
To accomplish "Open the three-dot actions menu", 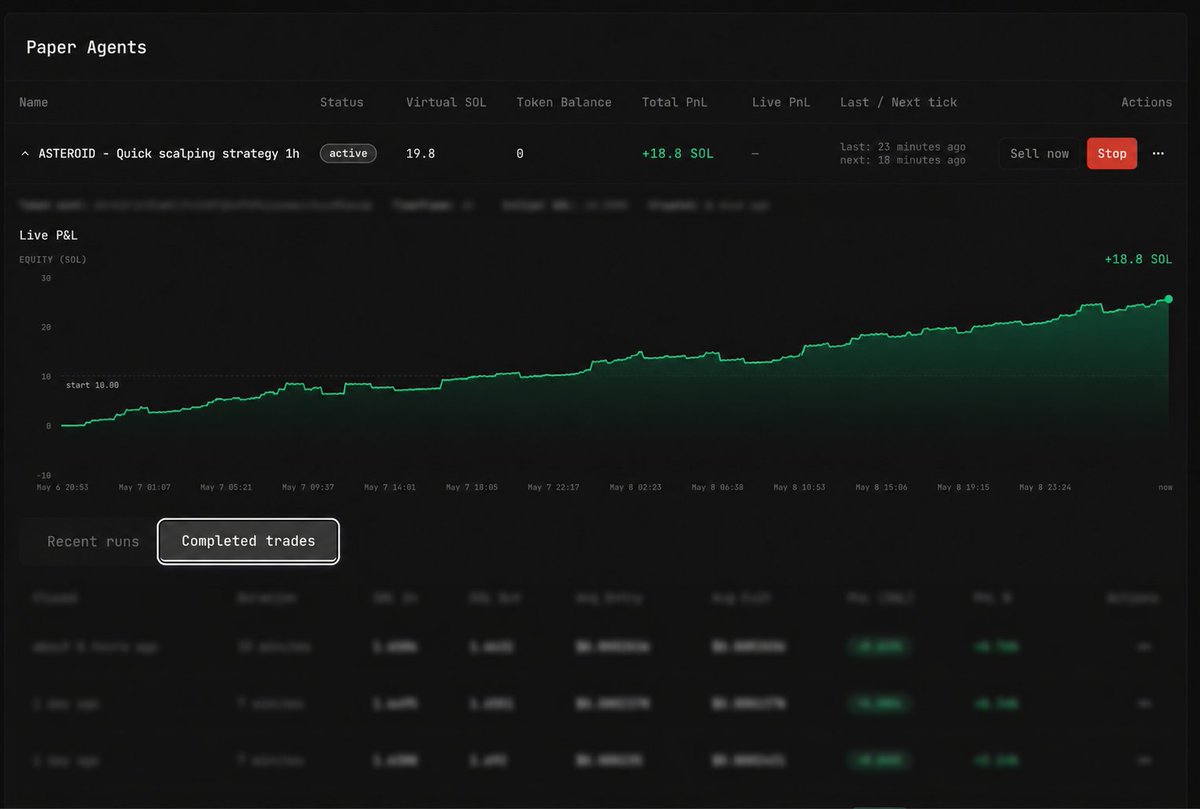I will 1158,154.
